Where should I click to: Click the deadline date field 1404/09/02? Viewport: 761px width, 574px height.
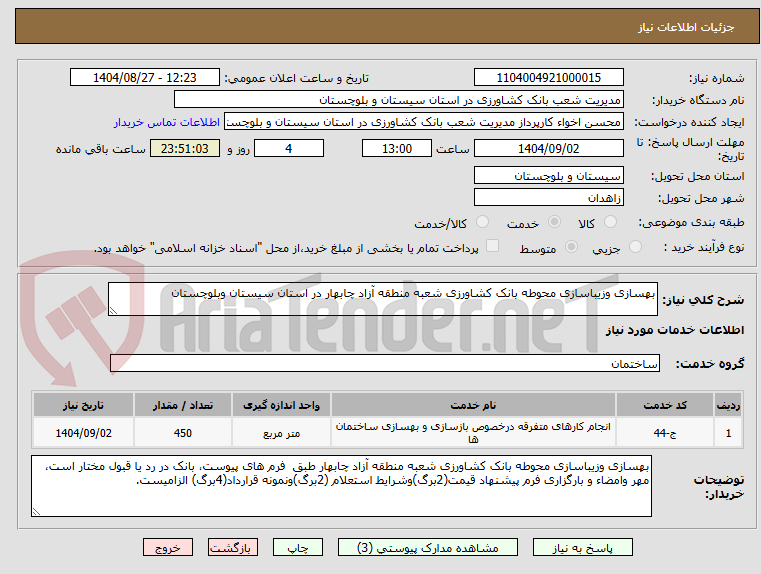(548, 148)
